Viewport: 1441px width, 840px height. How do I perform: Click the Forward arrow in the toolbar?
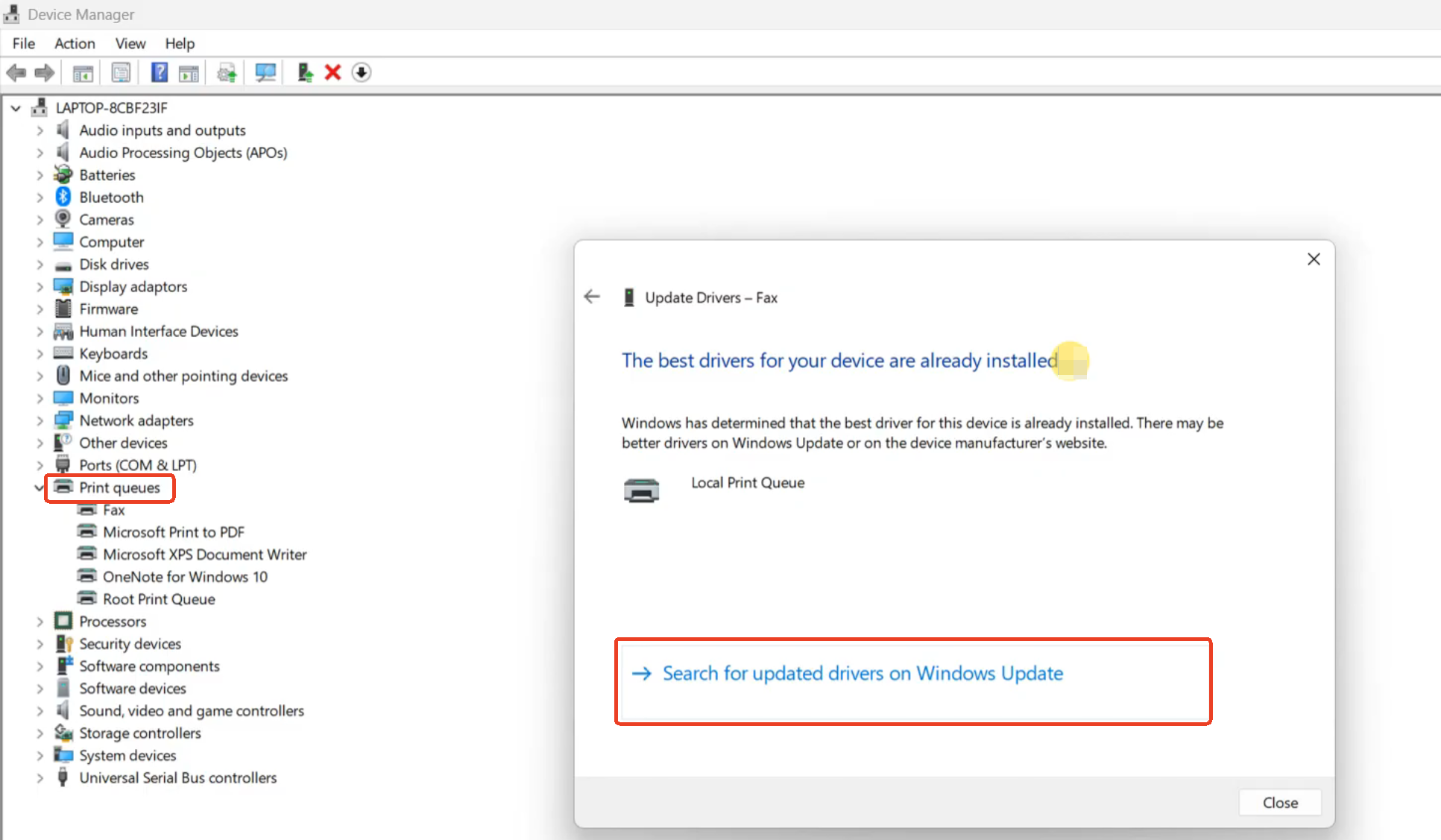coord(45,72)
